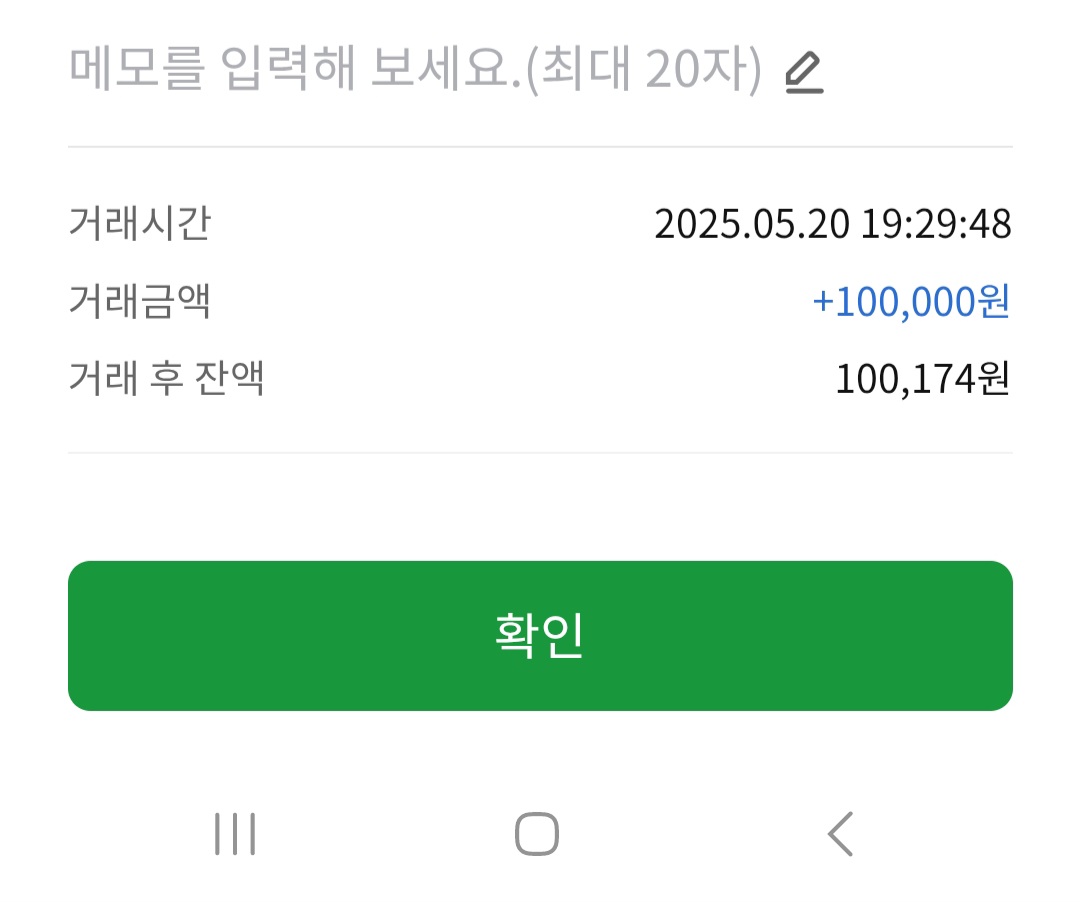The width and height of the screenshot is (1080, 902).
Task: Tap the time 19:29:48
Action: [x=936, y=224]
